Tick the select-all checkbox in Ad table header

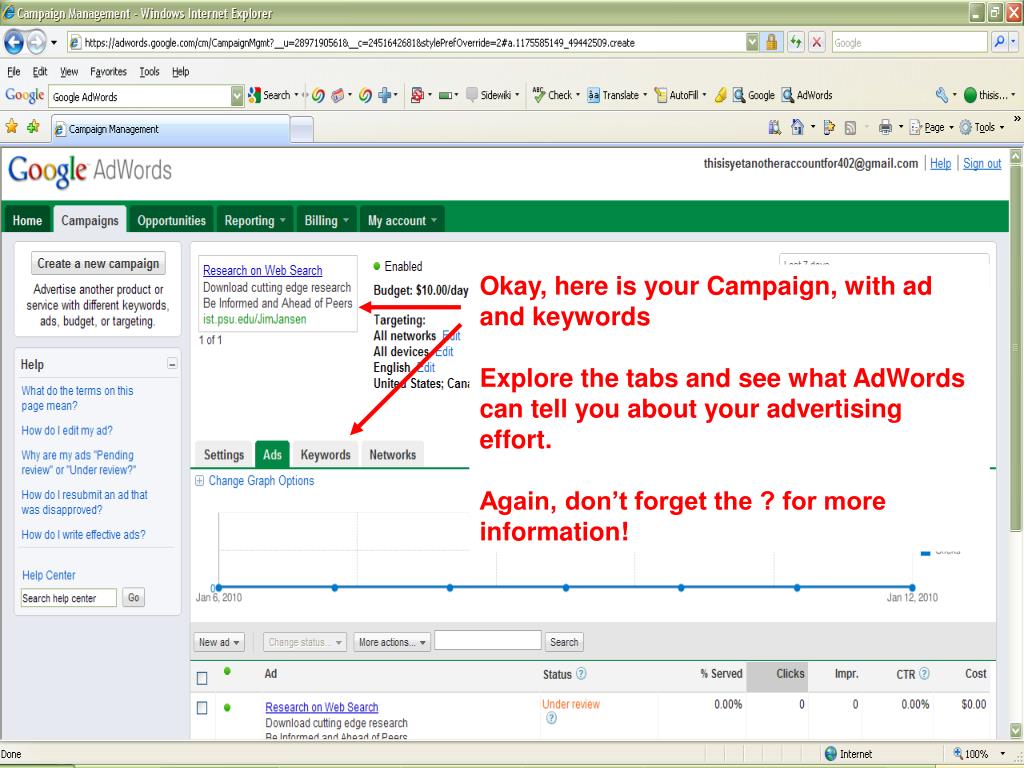[x=202, y=678]
